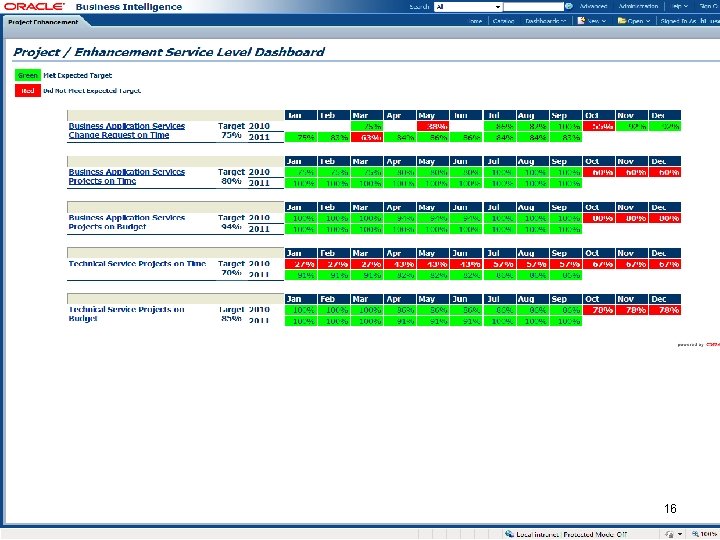Click the search go button icon
Image resolution: width=720 pixels, height=540 pixels.
tap(568, 6)
